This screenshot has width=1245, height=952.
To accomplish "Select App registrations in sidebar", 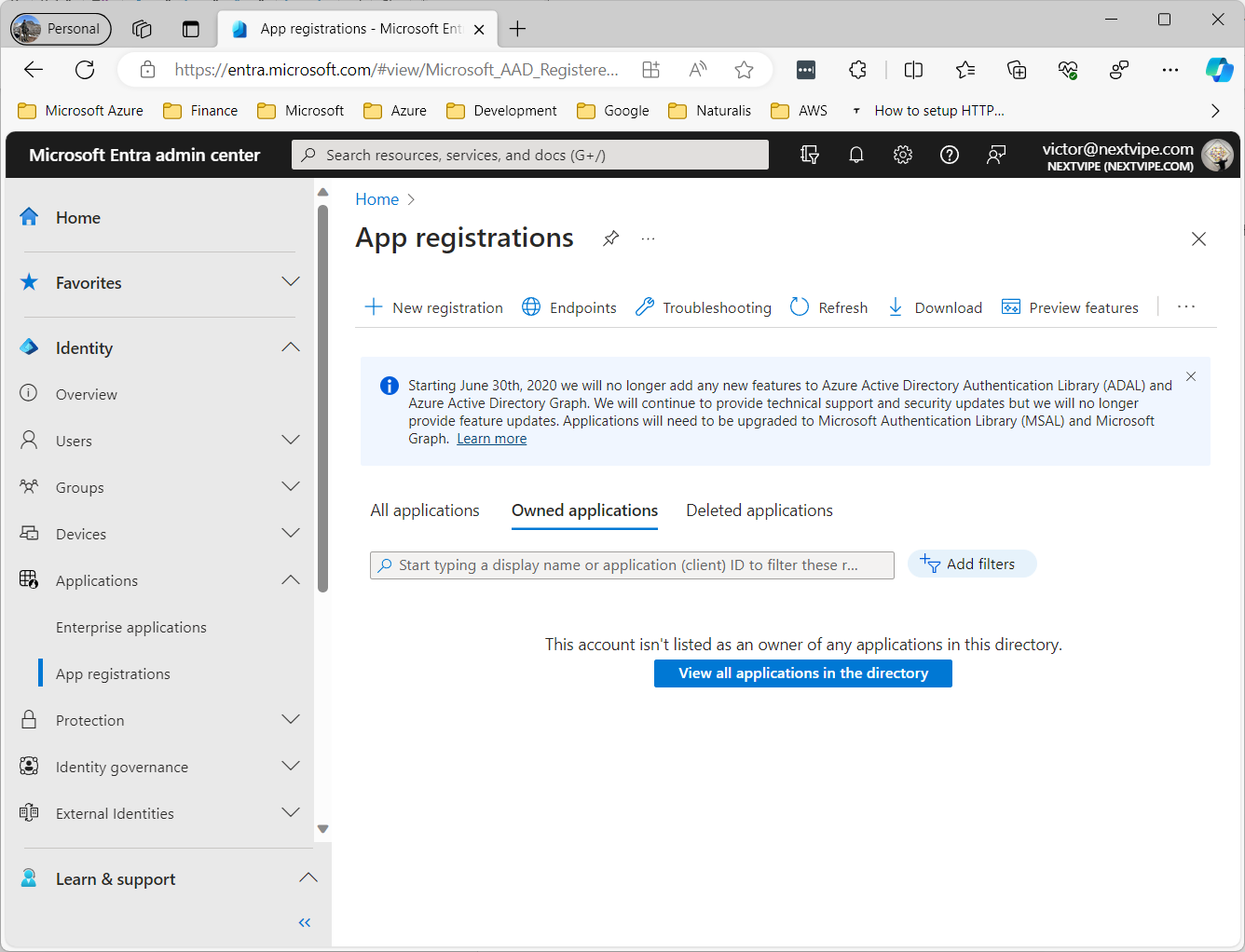I will (113, 673).
